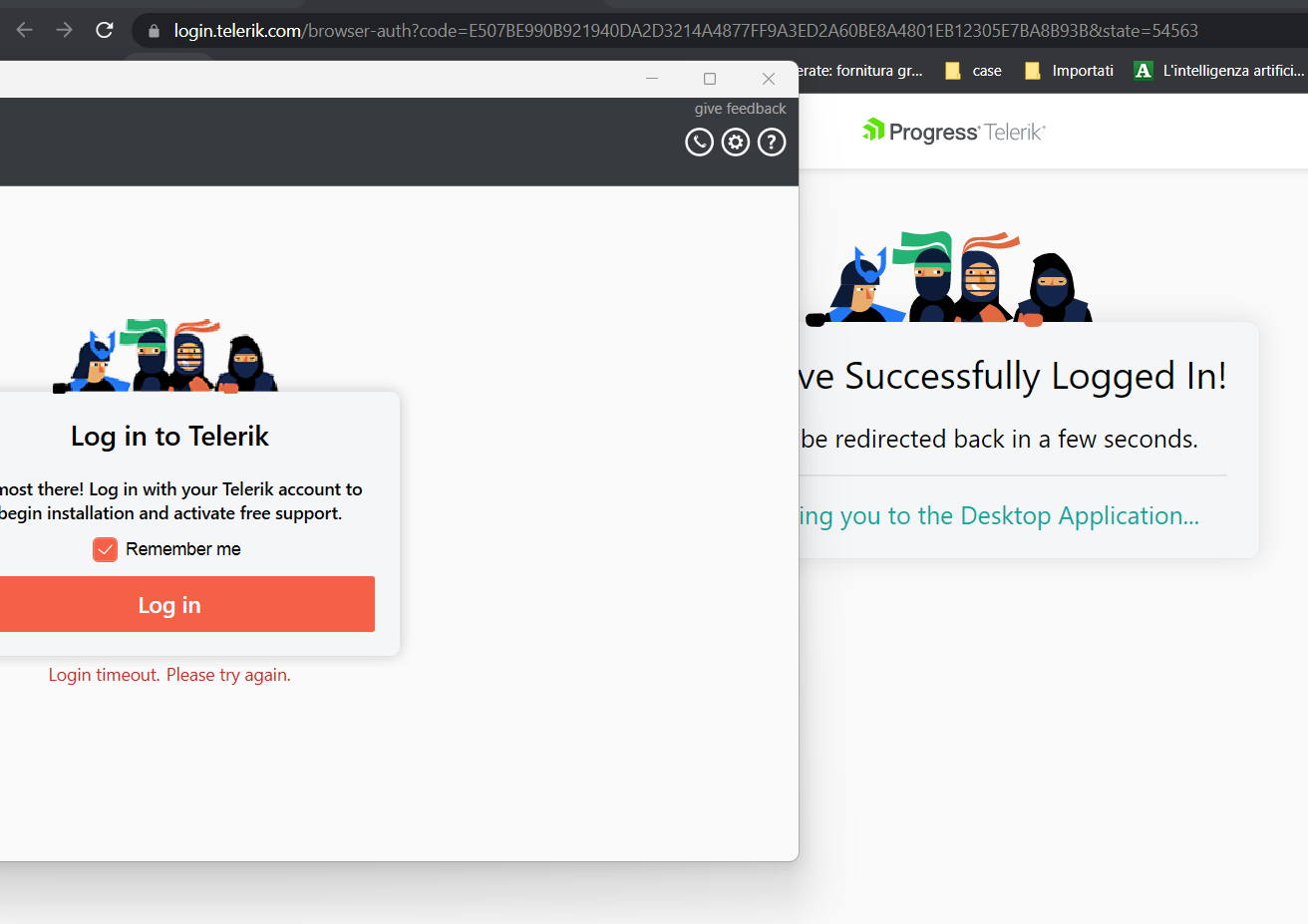Reload the Telerik login page
Screen dimensions: 1308x924
coord(104,30)
